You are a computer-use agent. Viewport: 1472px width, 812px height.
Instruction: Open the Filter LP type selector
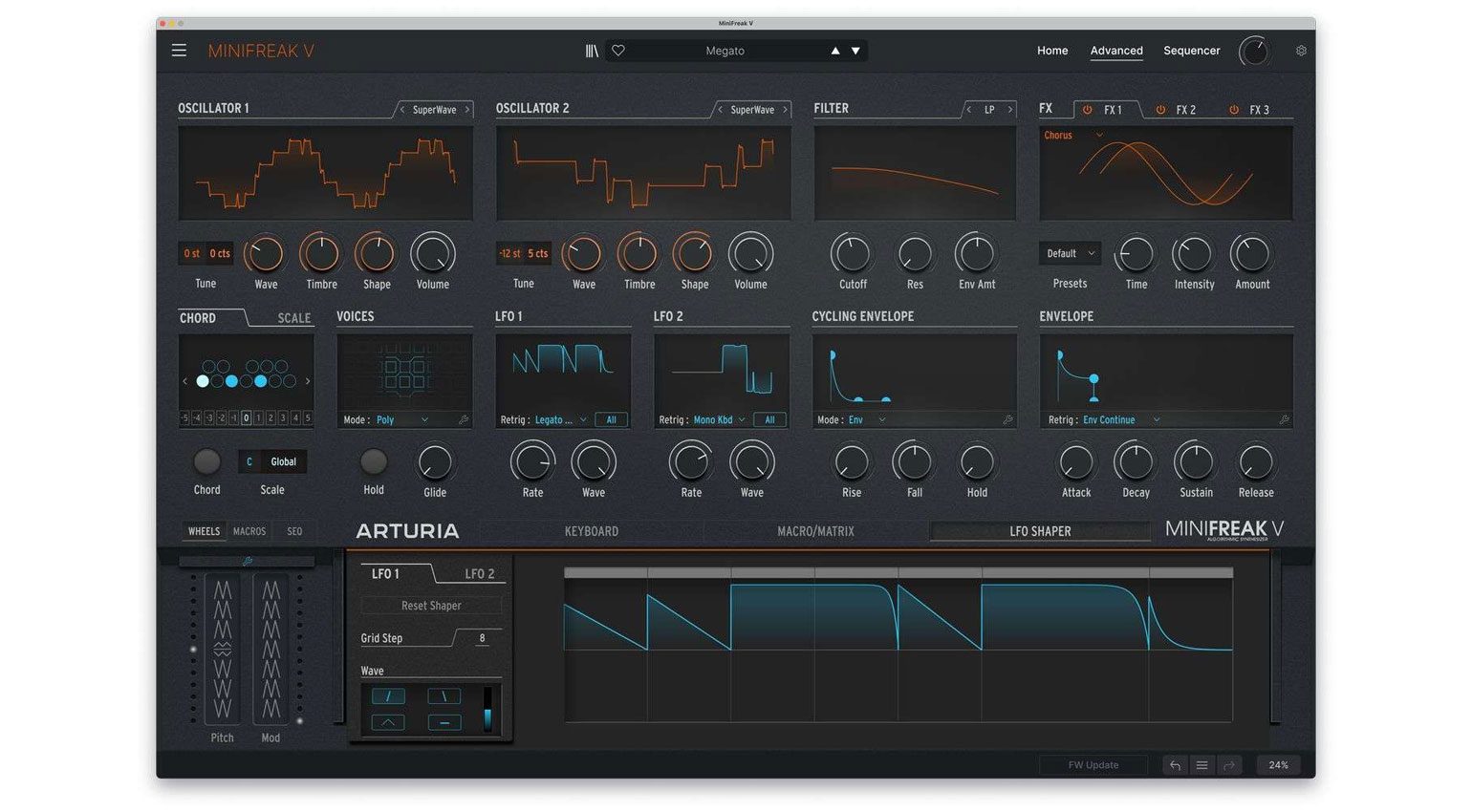pyautogui.click(x=989, y=109)
